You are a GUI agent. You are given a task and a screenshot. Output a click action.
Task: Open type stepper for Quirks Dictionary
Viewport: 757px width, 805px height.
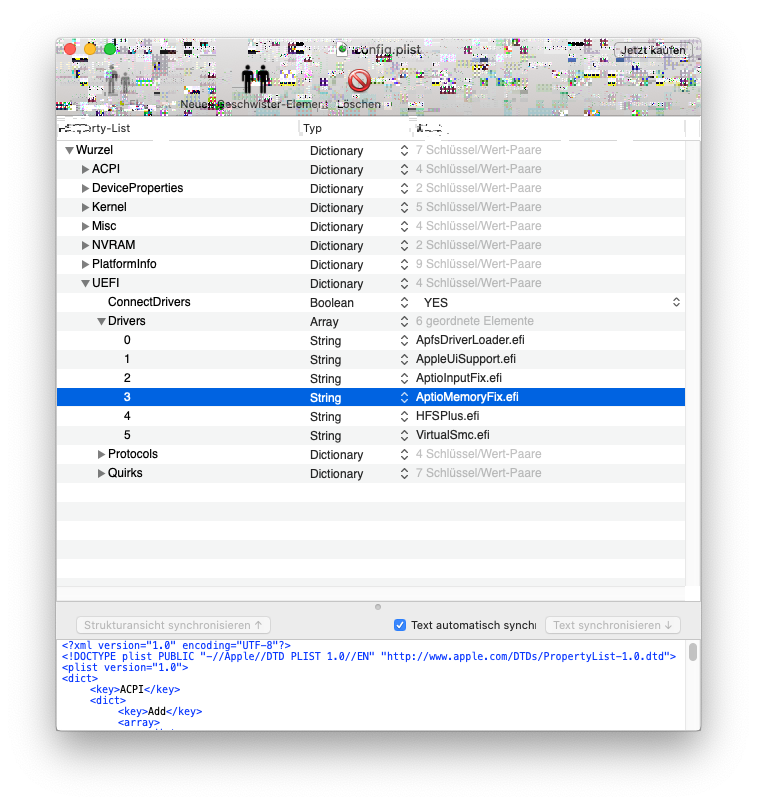pyautogui.click(x=404, y=473)
